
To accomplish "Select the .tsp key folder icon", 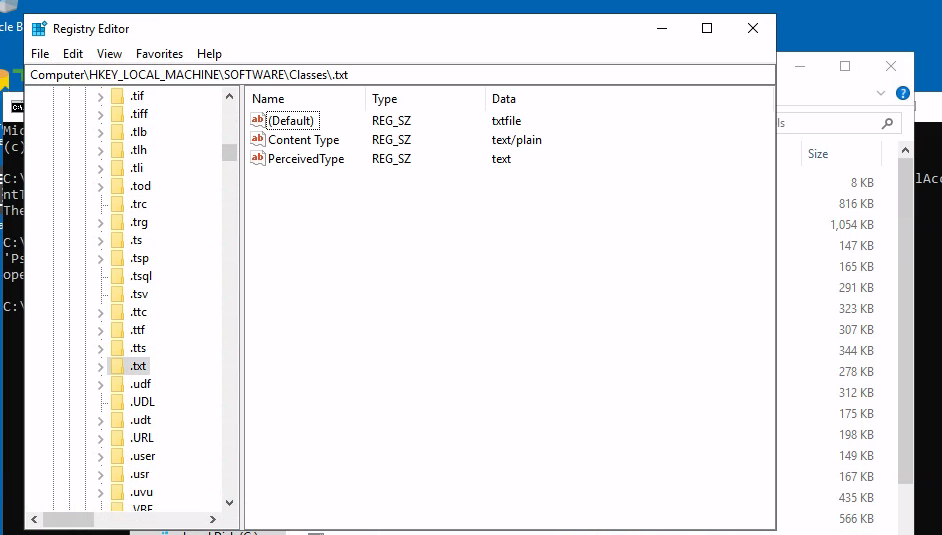I will pyautogui.click(x=118, y=258).
